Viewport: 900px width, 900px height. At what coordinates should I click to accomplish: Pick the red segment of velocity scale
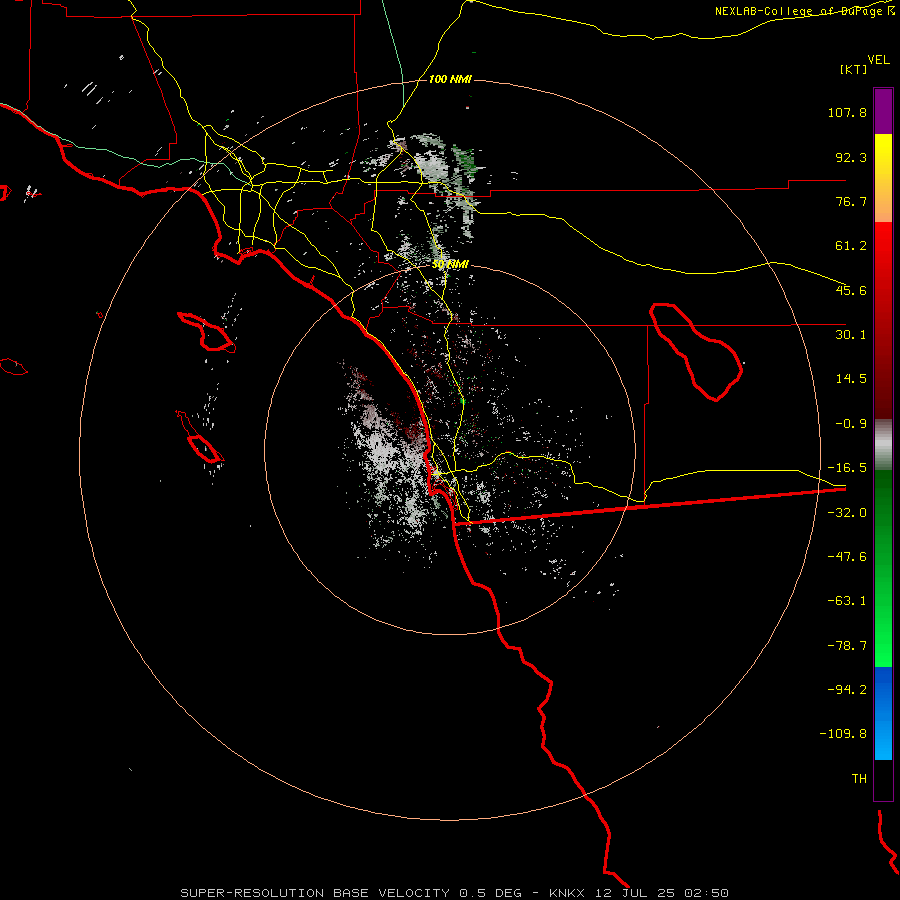point(883,320)
